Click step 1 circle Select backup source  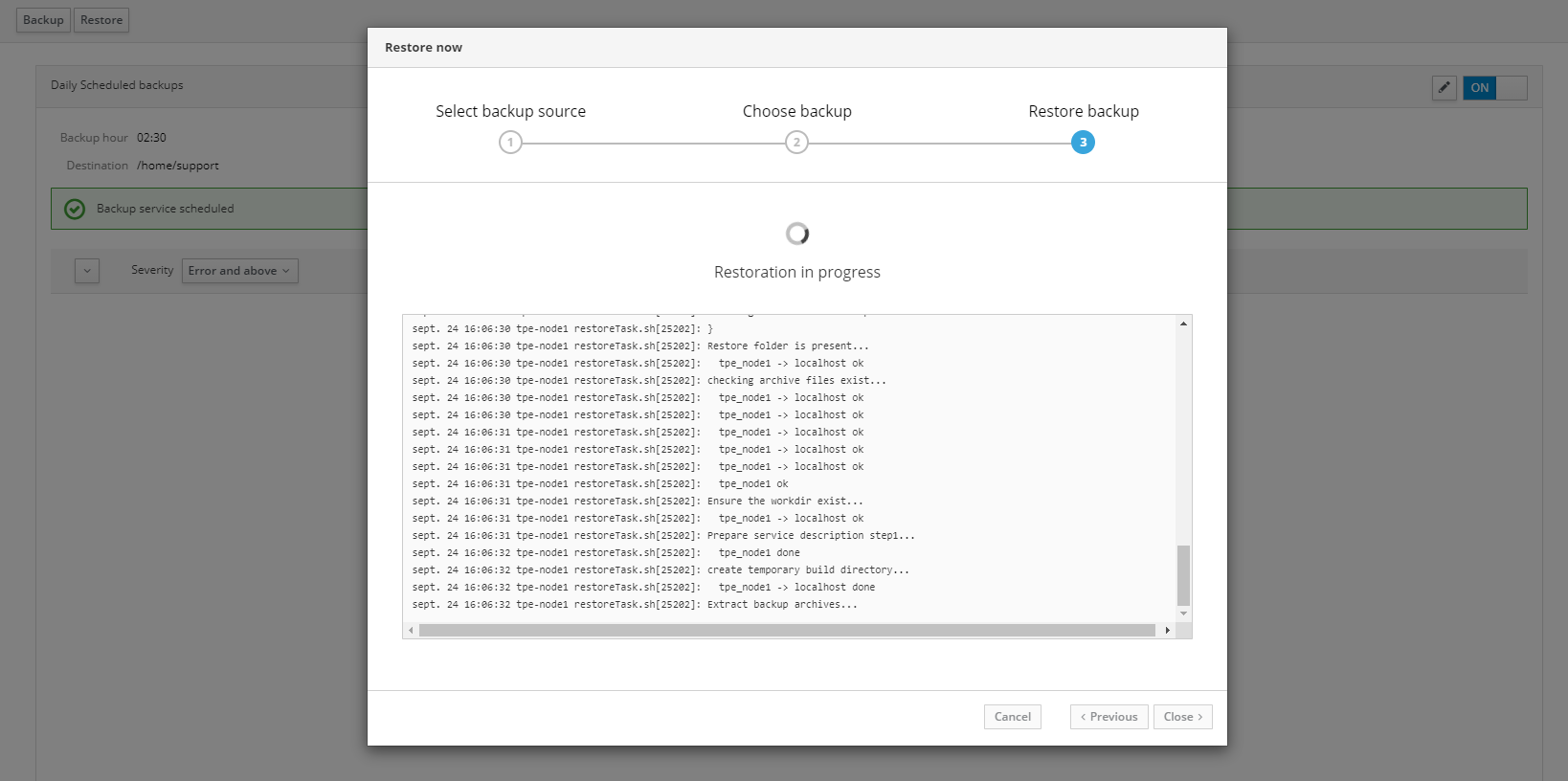point(510,143)
